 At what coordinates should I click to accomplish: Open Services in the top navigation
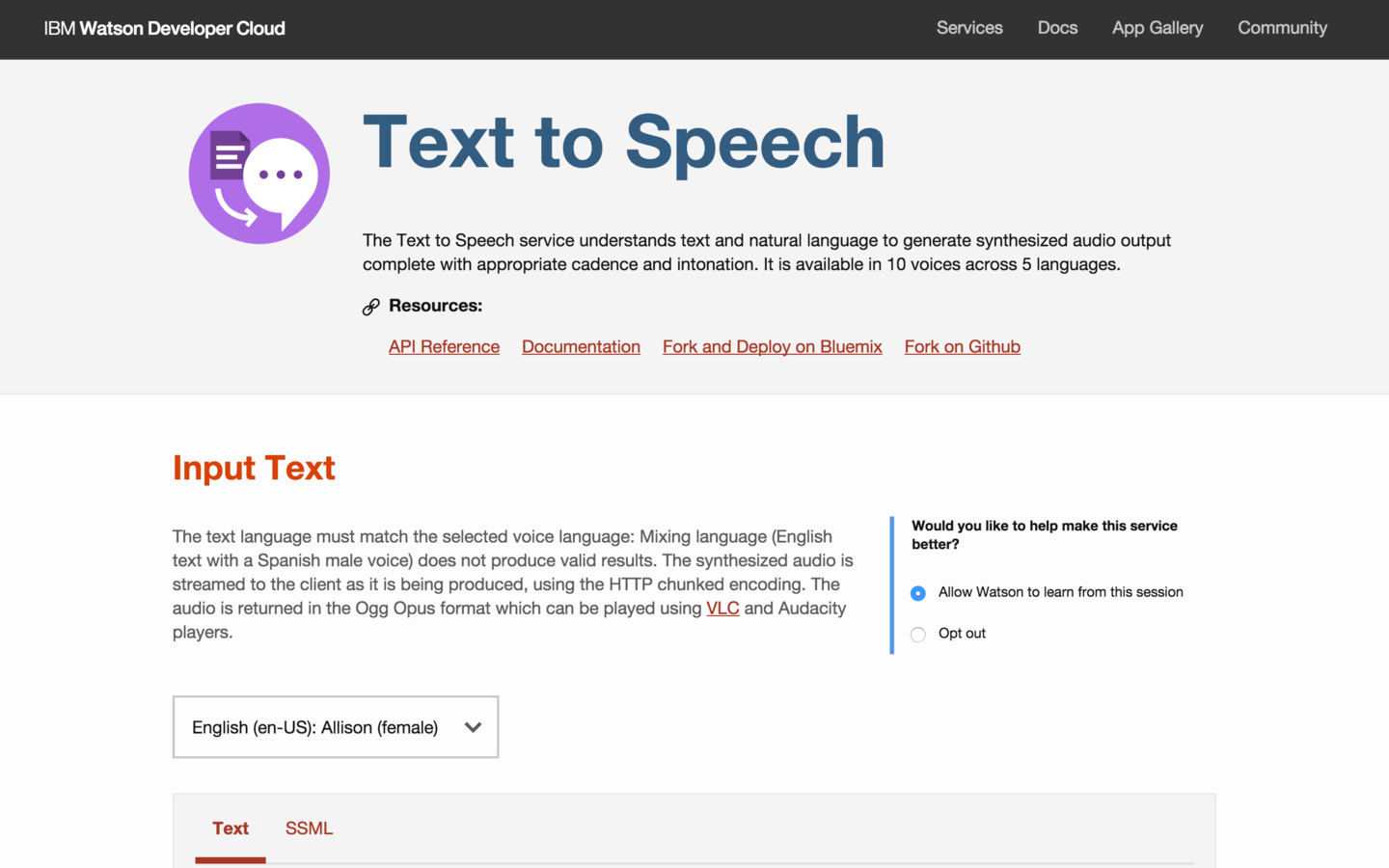pos(969,28)
